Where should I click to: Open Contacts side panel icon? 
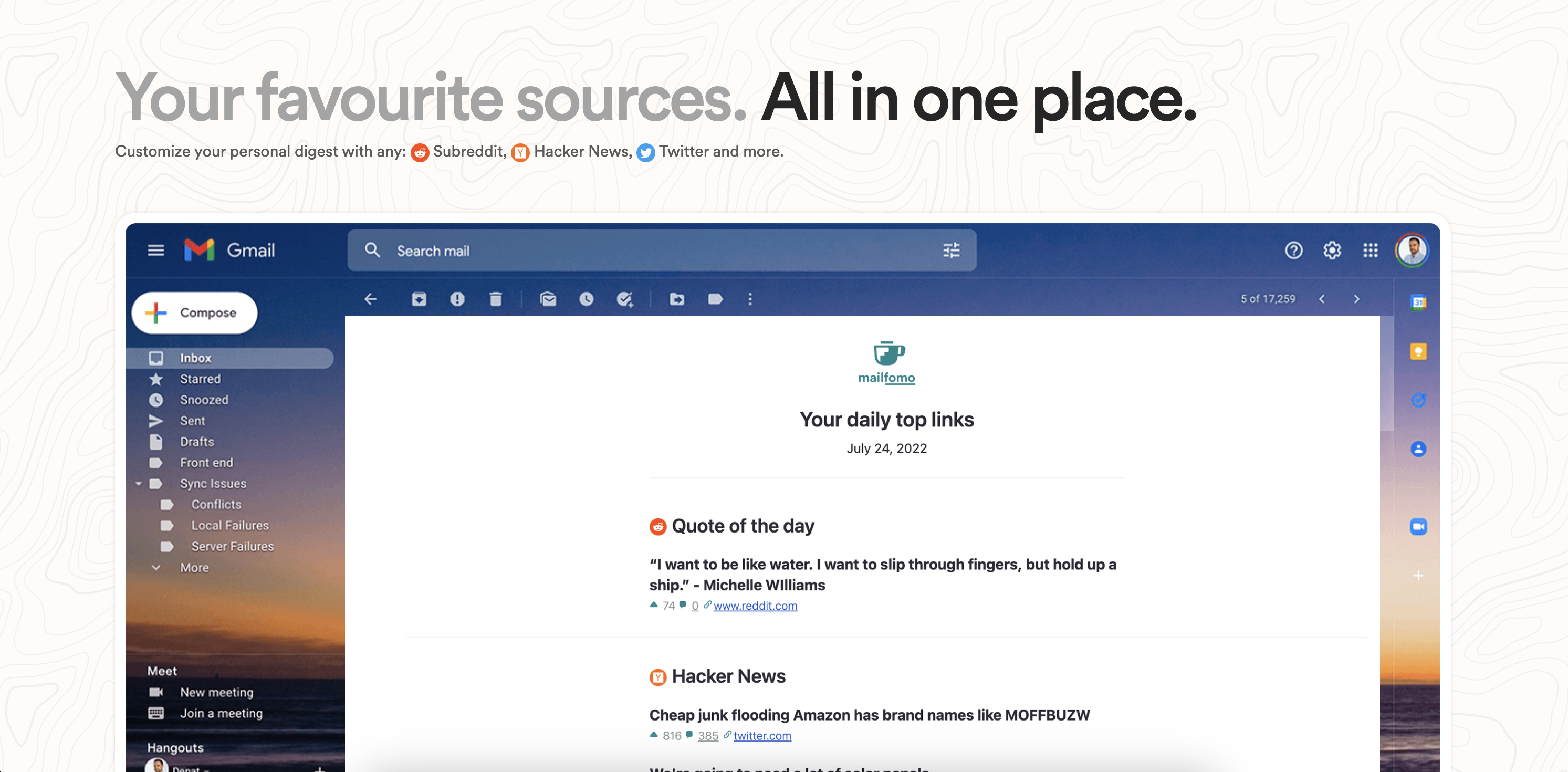[x=1418, y=450]
